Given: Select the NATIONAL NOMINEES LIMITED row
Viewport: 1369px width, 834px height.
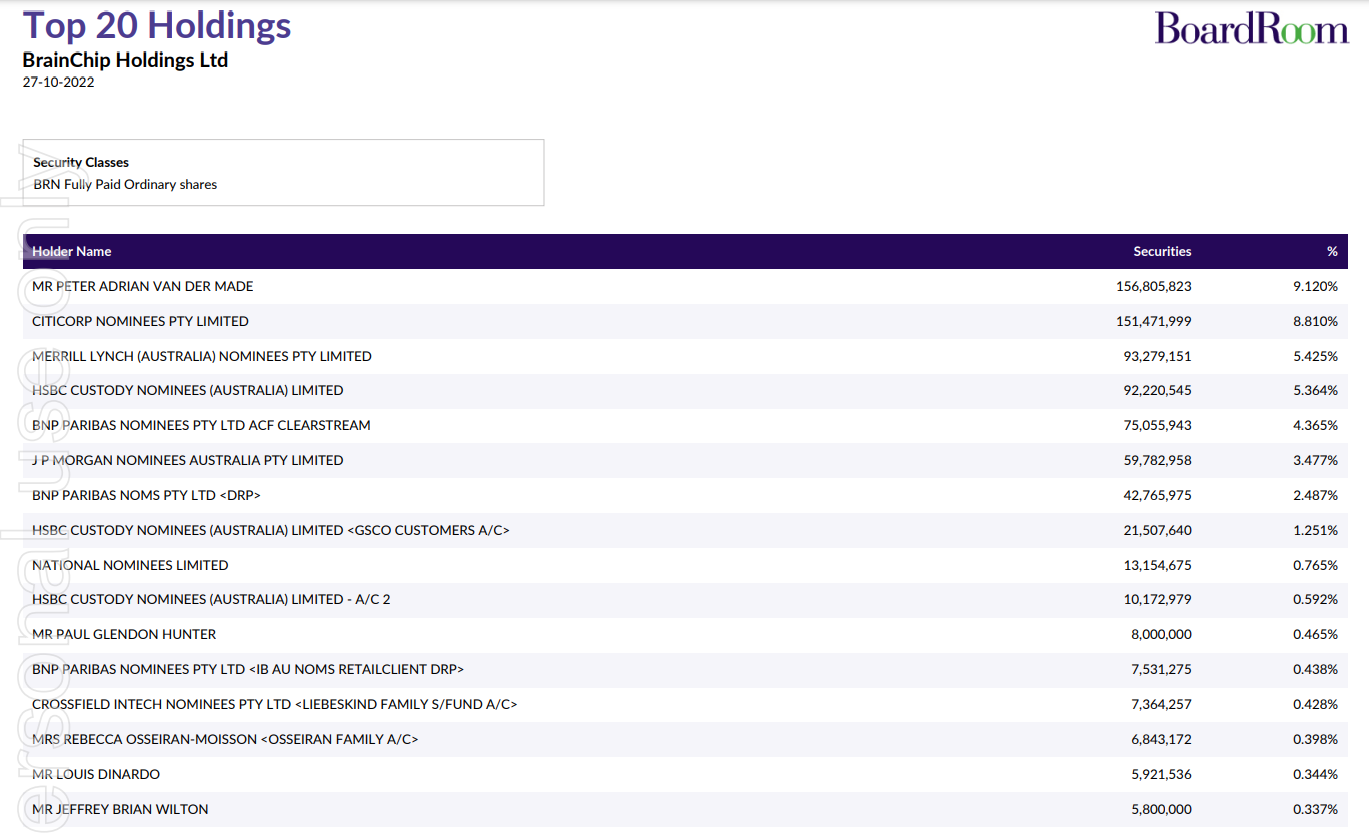Looking at the screenshot, I should tap(130, 565).
